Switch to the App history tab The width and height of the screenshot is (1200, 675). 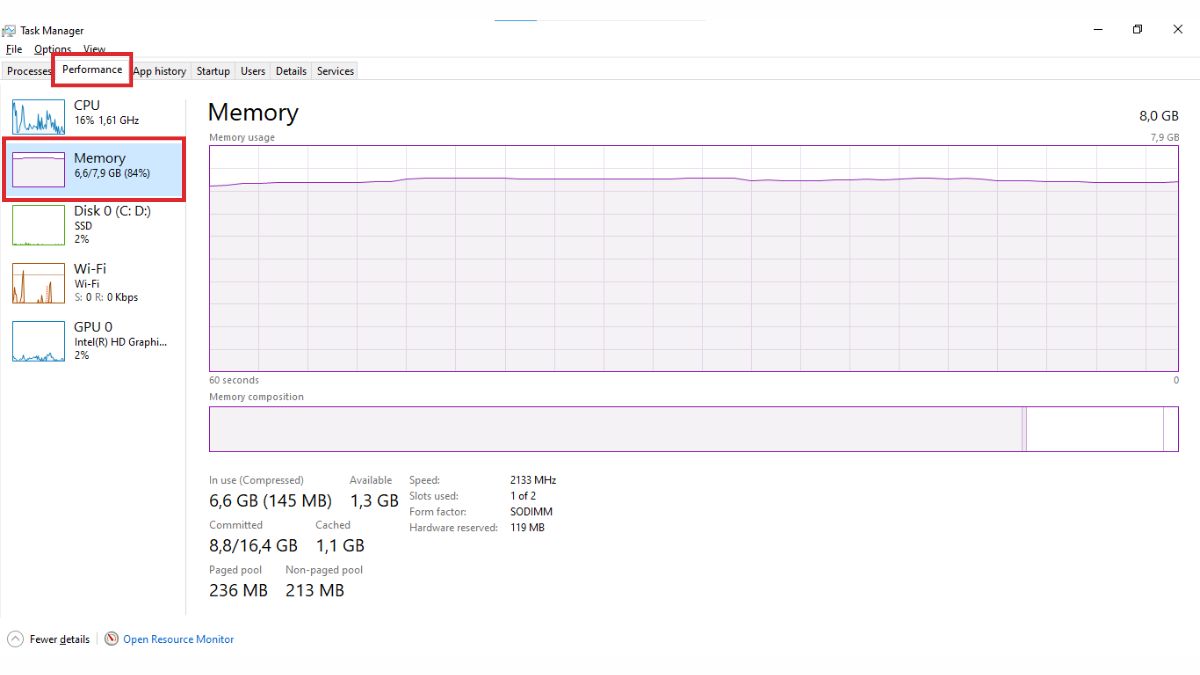(x=160, y=71)
